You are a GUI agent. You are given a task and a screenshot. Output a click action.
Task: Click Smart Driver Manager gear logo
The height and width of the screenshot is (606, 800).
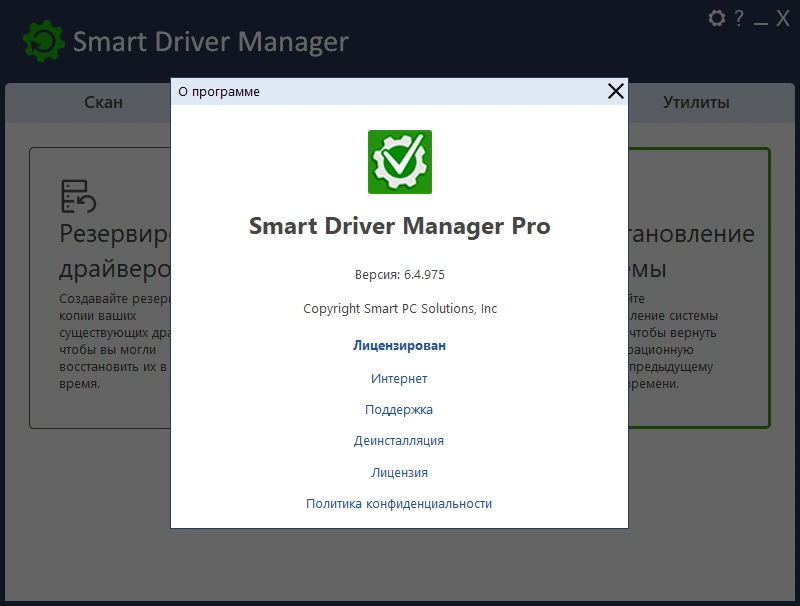[x=44, y=41]
